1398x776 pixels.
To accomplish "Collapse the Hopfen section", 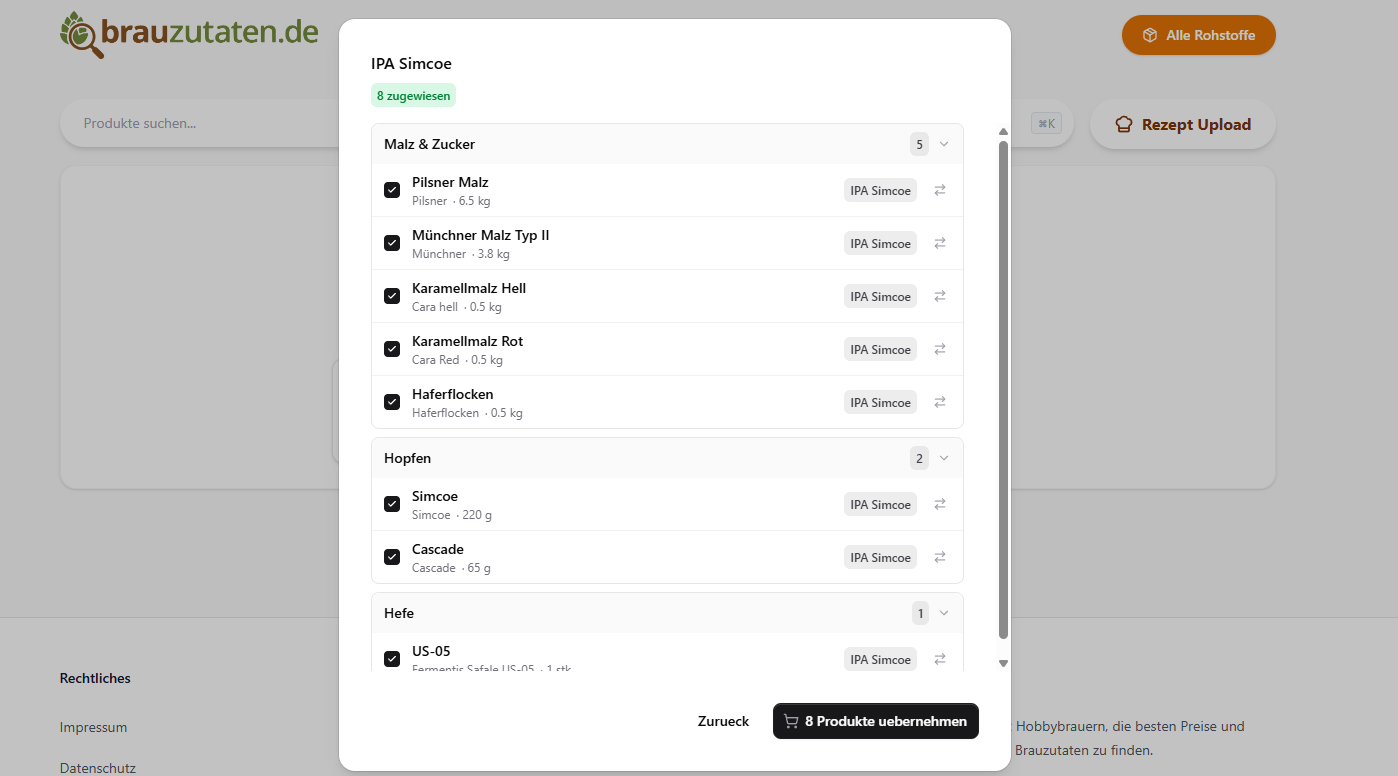I will point(944,458).
